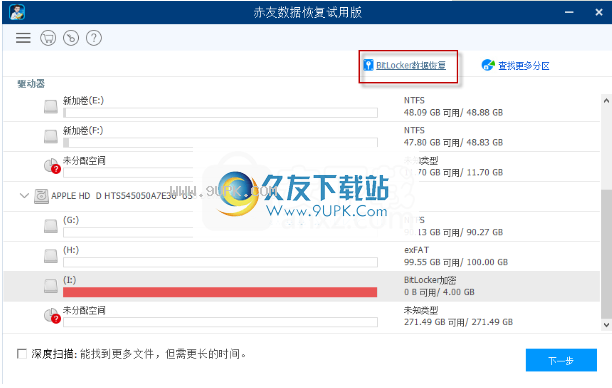This screenshot has width=612, height=388.
Task: Click 47.80 GB free of 48.83 GB text
Action: pyautogui.click(x=453, y=142)
